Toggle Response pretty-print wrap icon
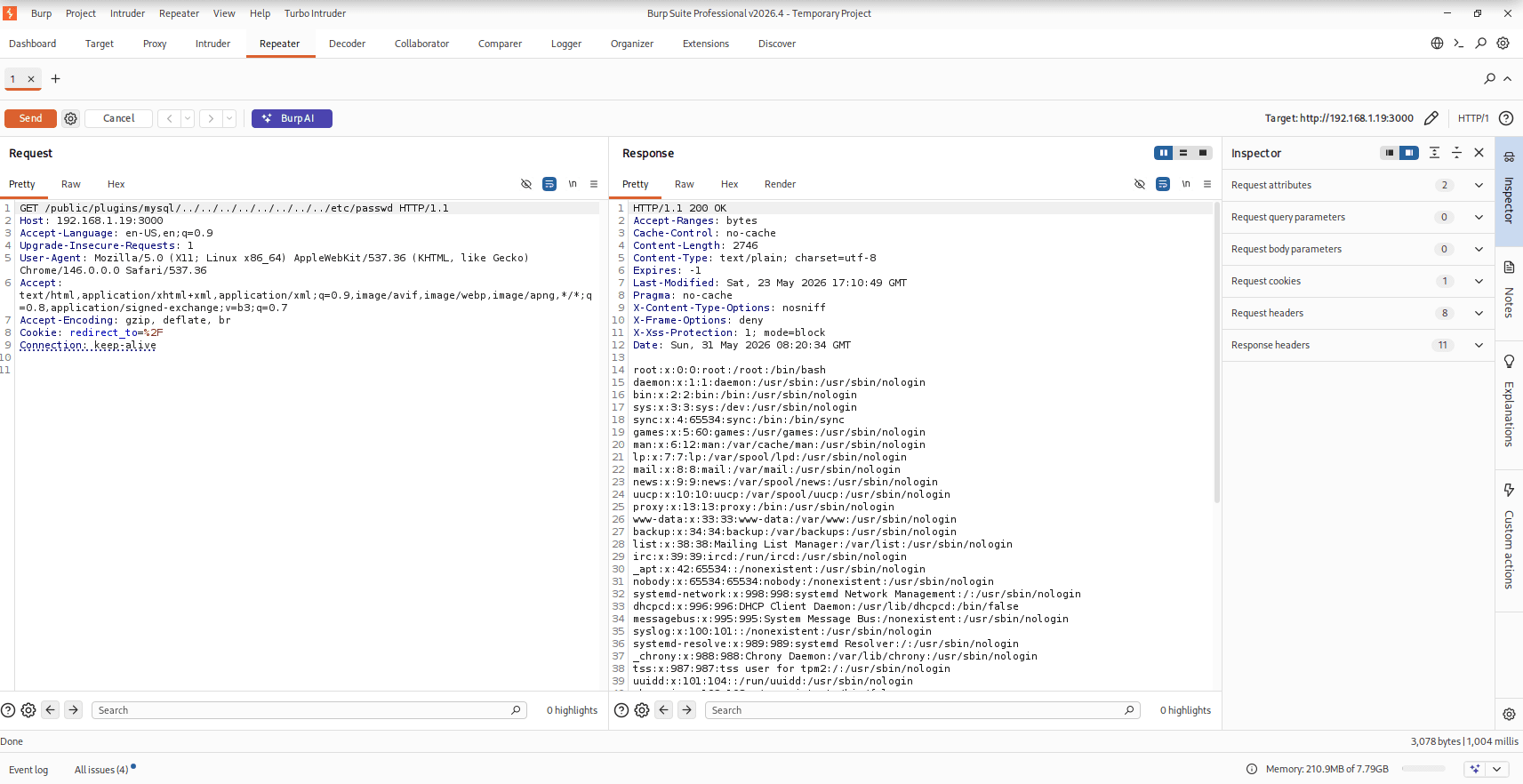The height and width of the screenshot is (784, 1523). click(x=1163, y=184)
